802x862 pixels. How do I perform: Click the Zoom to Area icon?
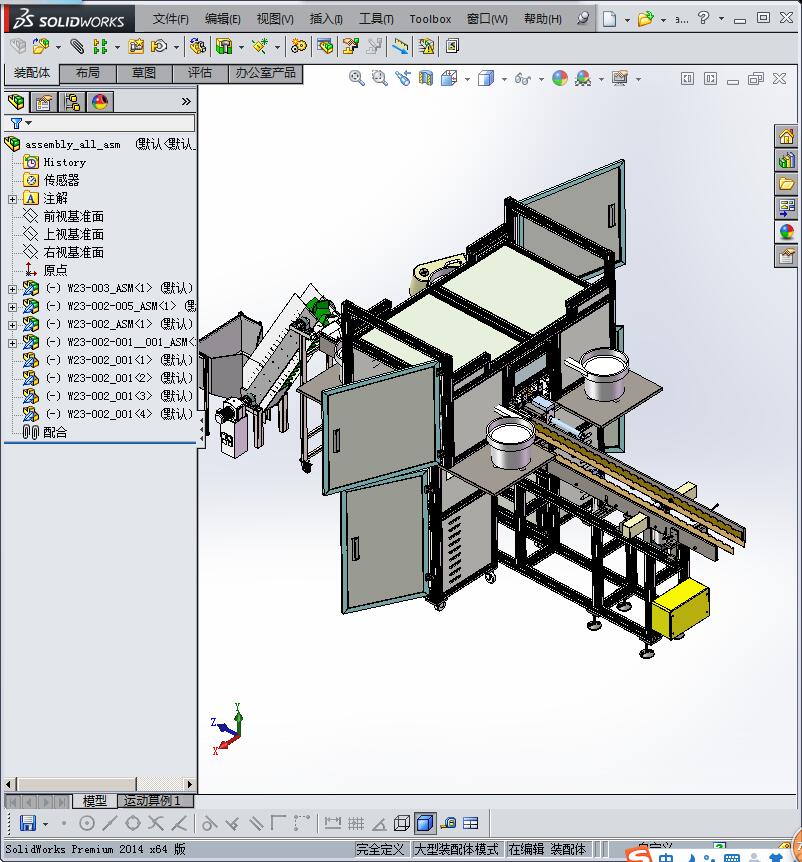[379, 79]
